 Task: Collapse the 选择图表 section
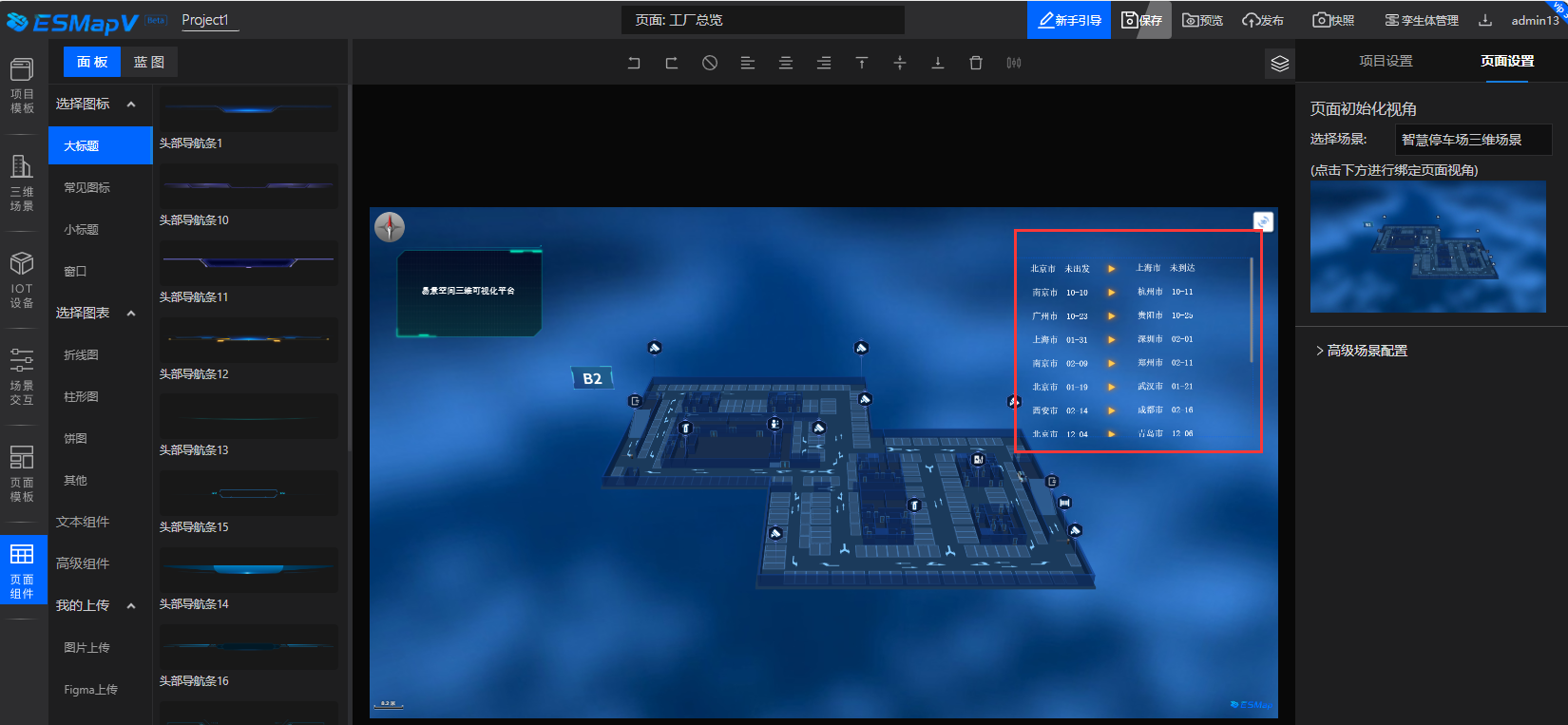click(x=131, y=314)
